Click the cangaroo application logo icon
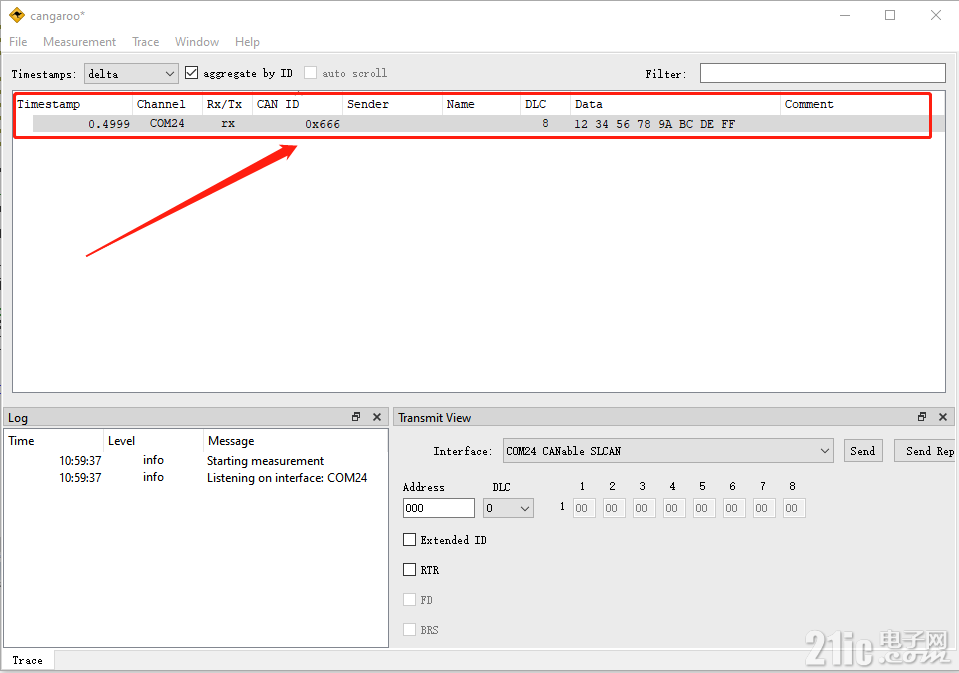 (17, 15)
